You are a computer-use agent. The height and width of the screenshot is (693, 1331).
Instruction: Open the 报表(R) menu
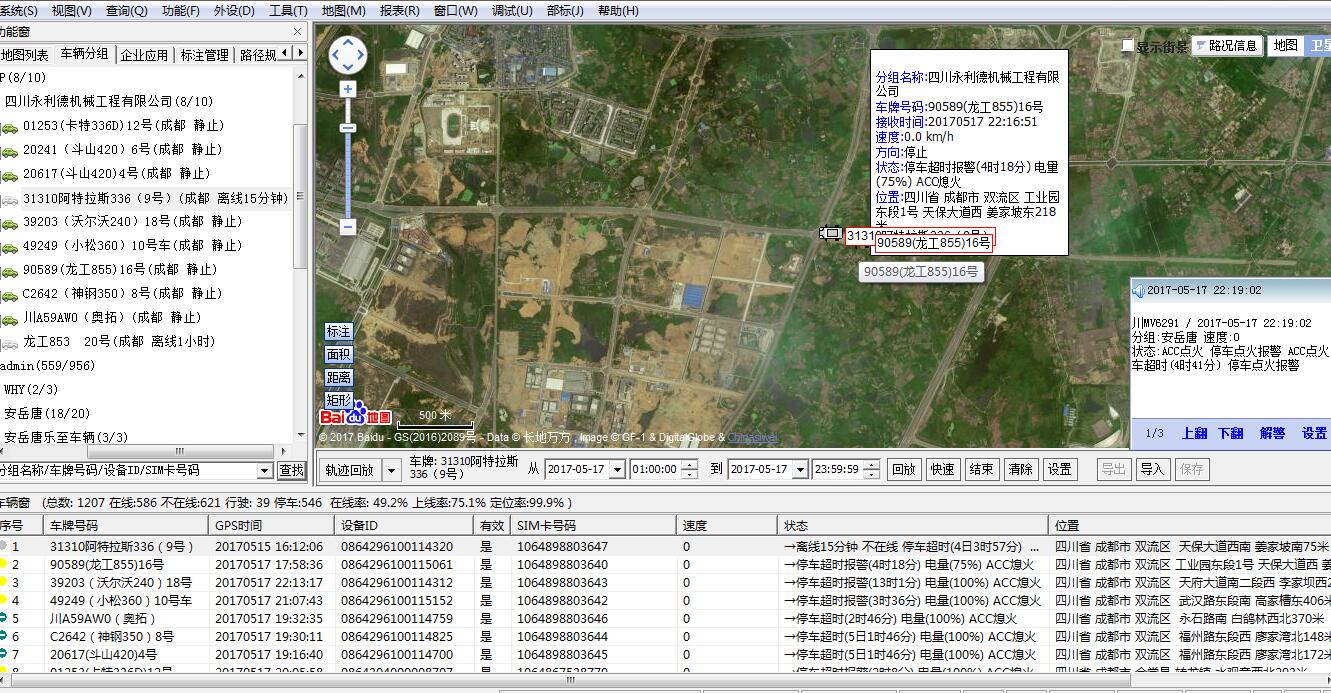(399, 11)
